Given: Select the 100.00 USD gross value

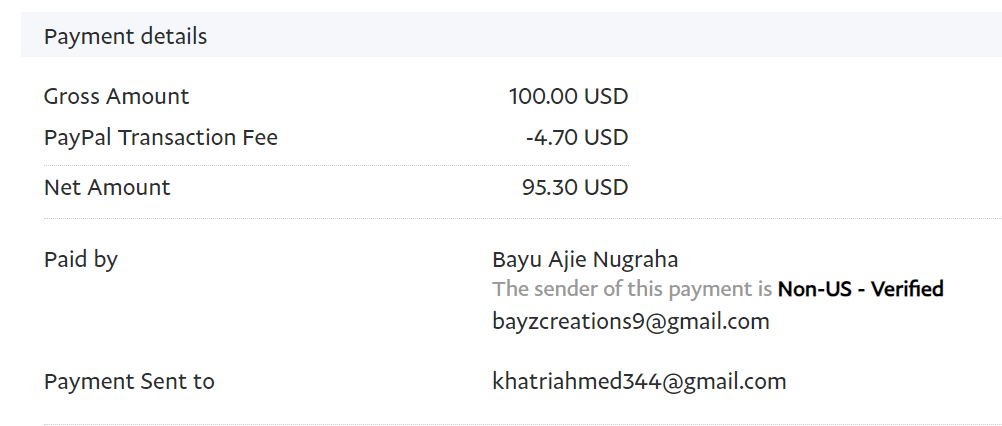Looking at the screenshot, I should point(568,97).
